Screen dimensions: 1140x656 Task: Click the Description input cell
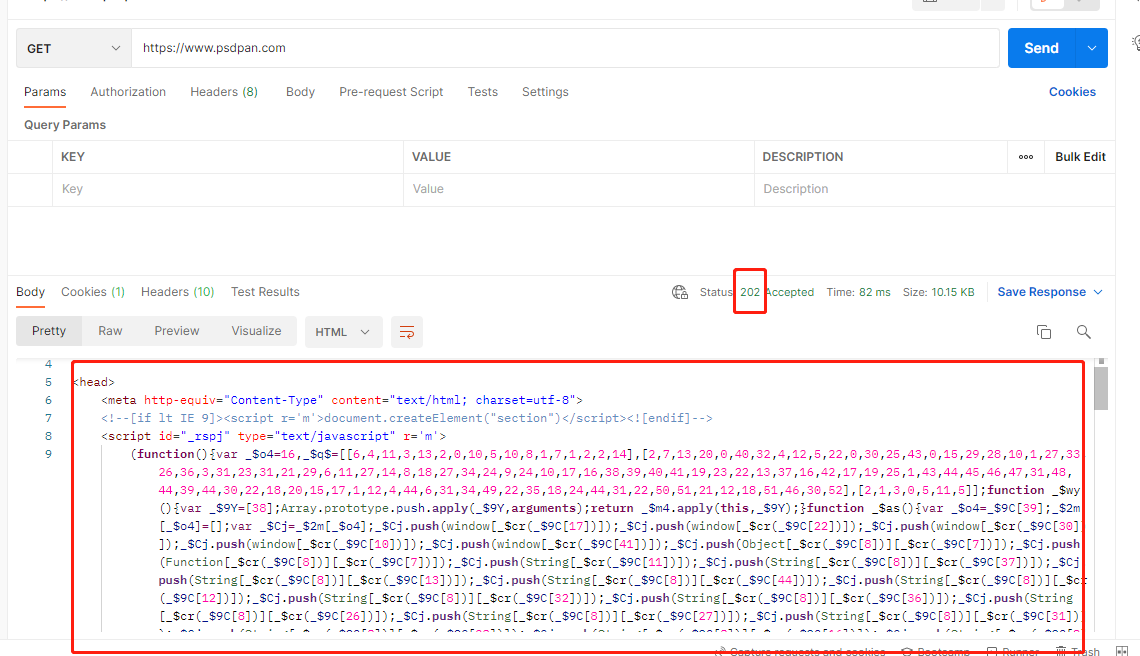coord(934,189)
